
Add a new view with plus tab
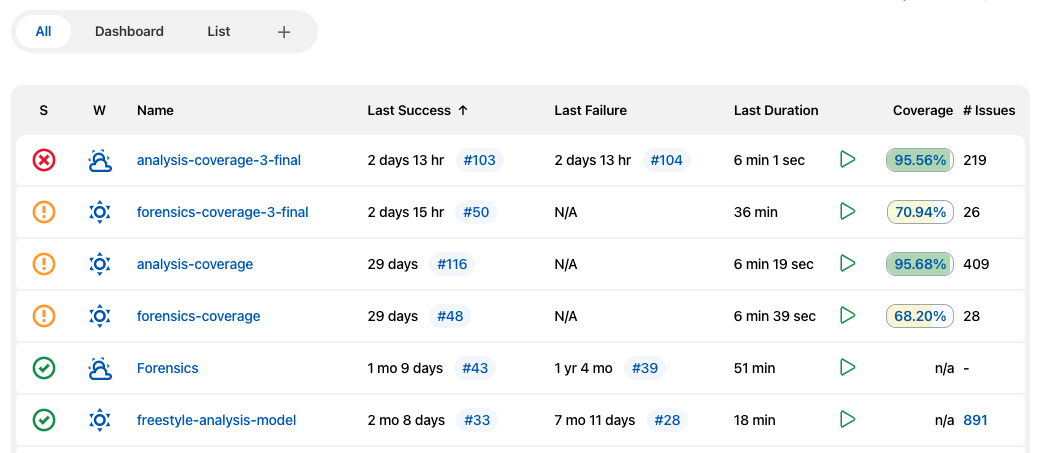pos(284,31)
